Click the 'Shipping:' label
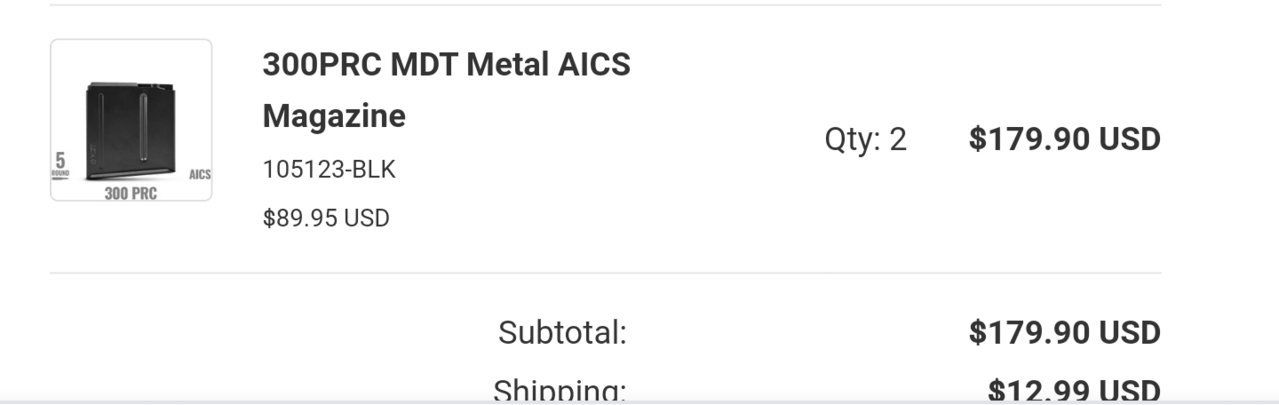Viewport: 1279px width, 405px height. point(561,390)
